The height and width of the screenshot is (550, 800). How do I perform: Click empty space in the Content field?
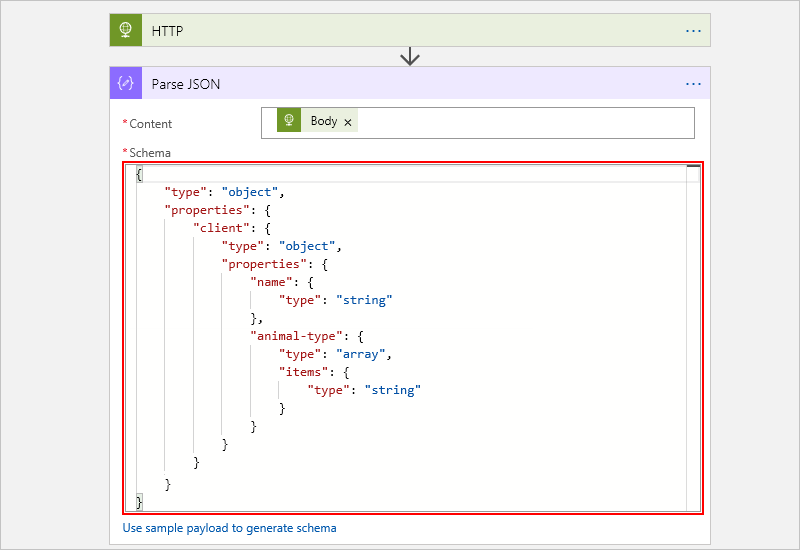[x=520, y=123]
